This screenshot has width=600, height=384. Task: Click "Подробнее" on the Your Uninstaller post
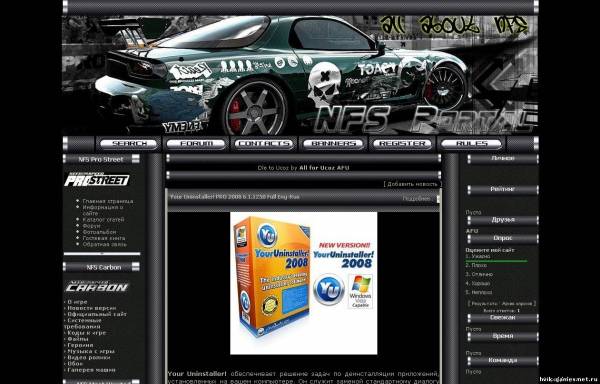[416, 199]
